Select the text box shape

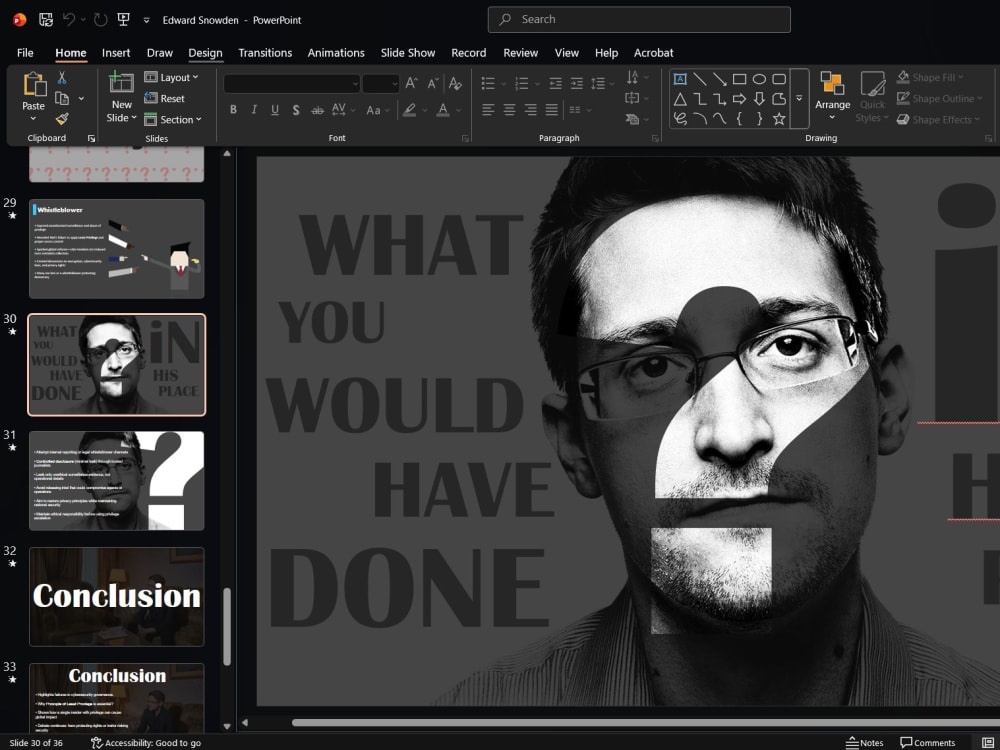(x=680, y=79)
